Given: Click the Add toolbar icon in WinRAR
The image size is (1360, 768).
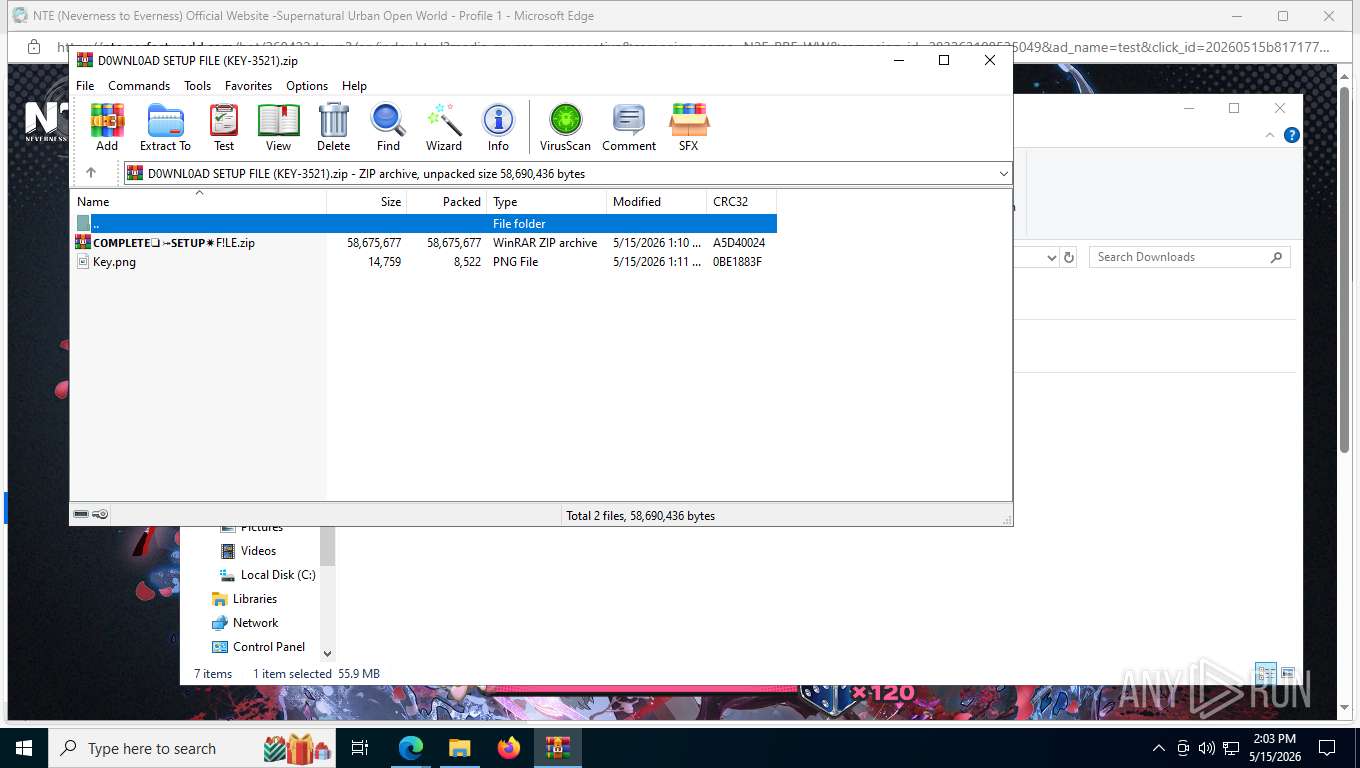Looking at the screenshot, I should (x=107, y=127).
